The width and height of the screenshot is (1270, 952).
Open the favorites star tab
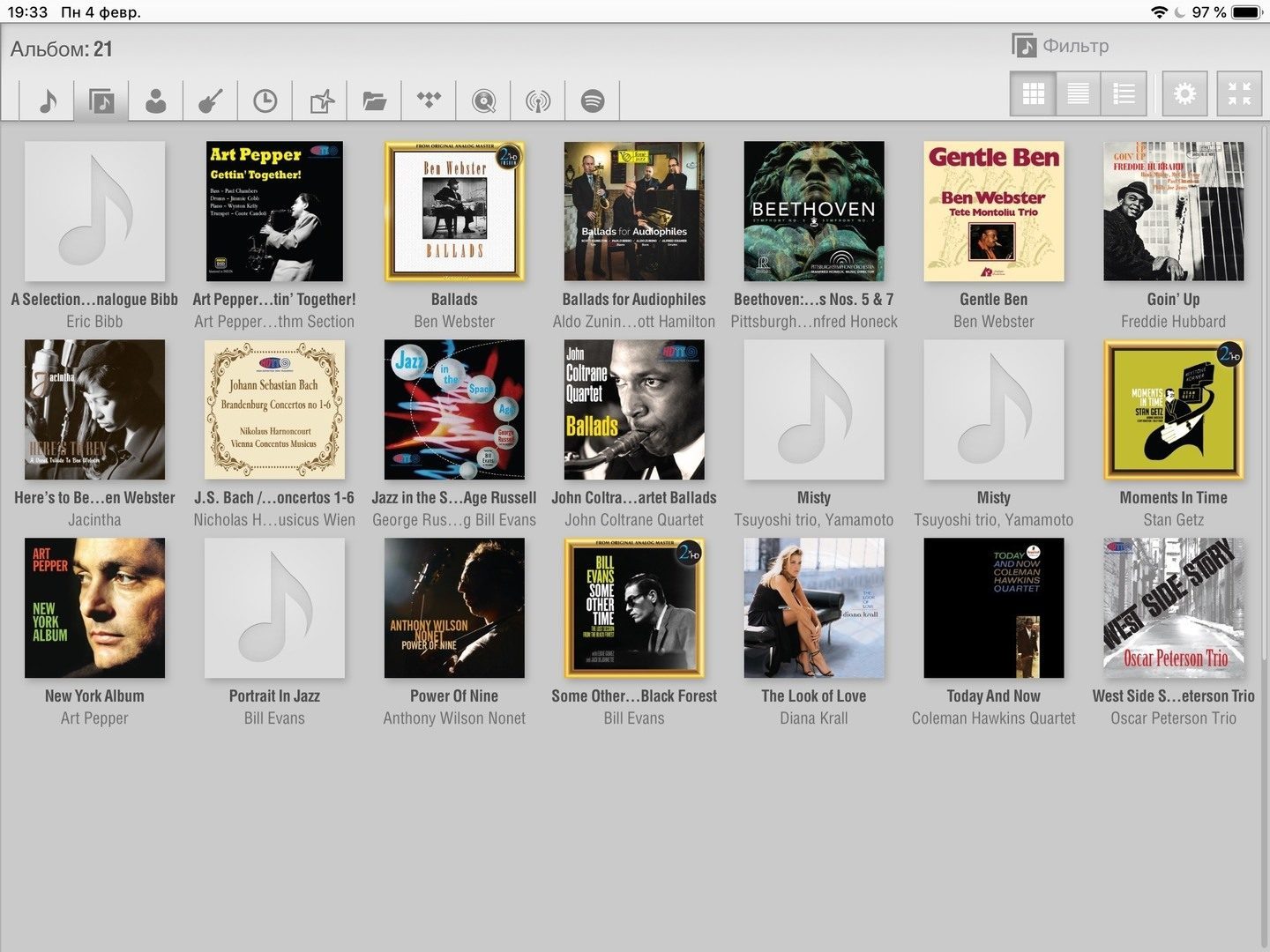(x=321, y=100)
